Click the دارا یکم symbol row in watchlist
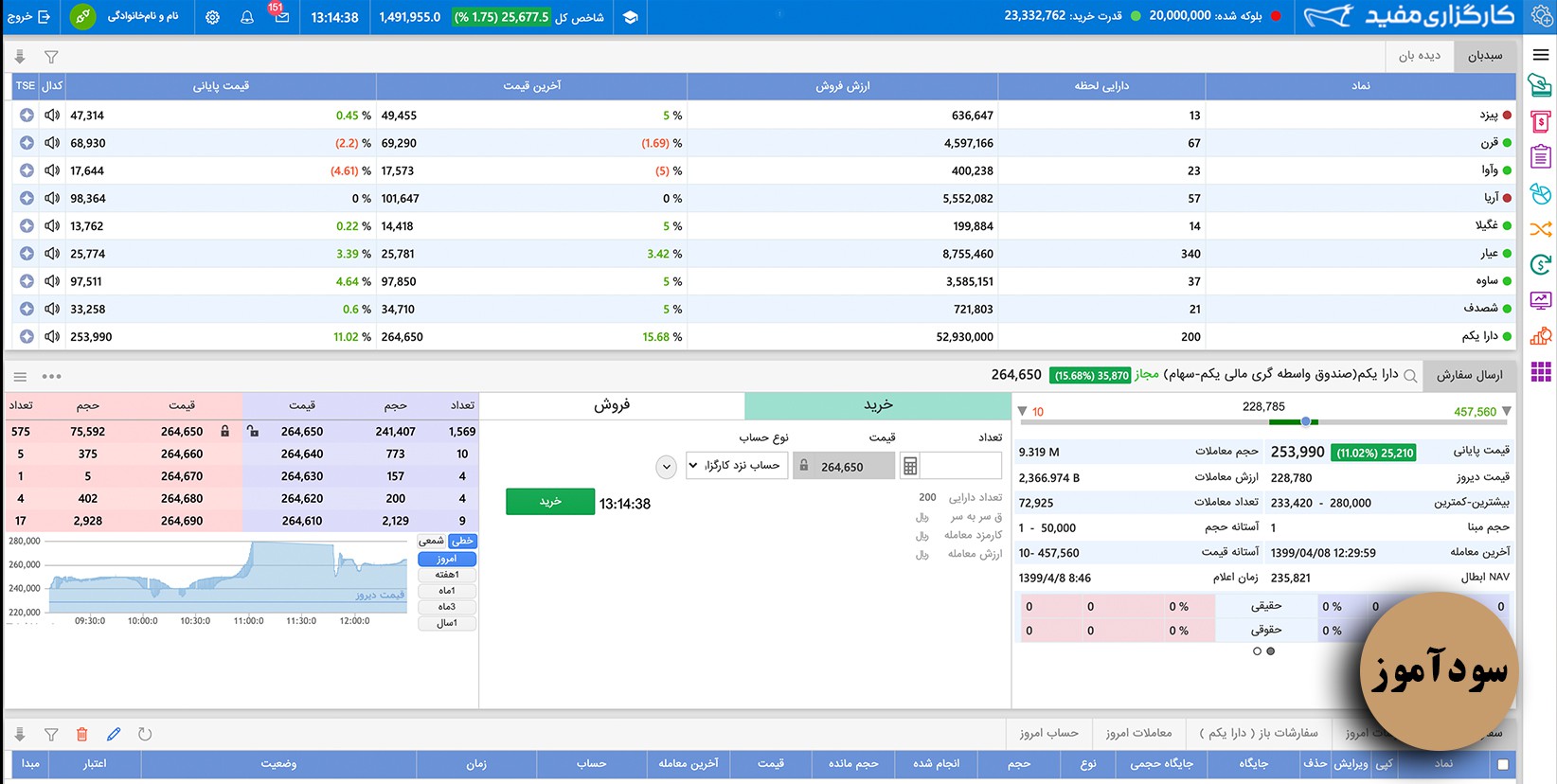Screen dimensions: 1557x784 [763, 336]
